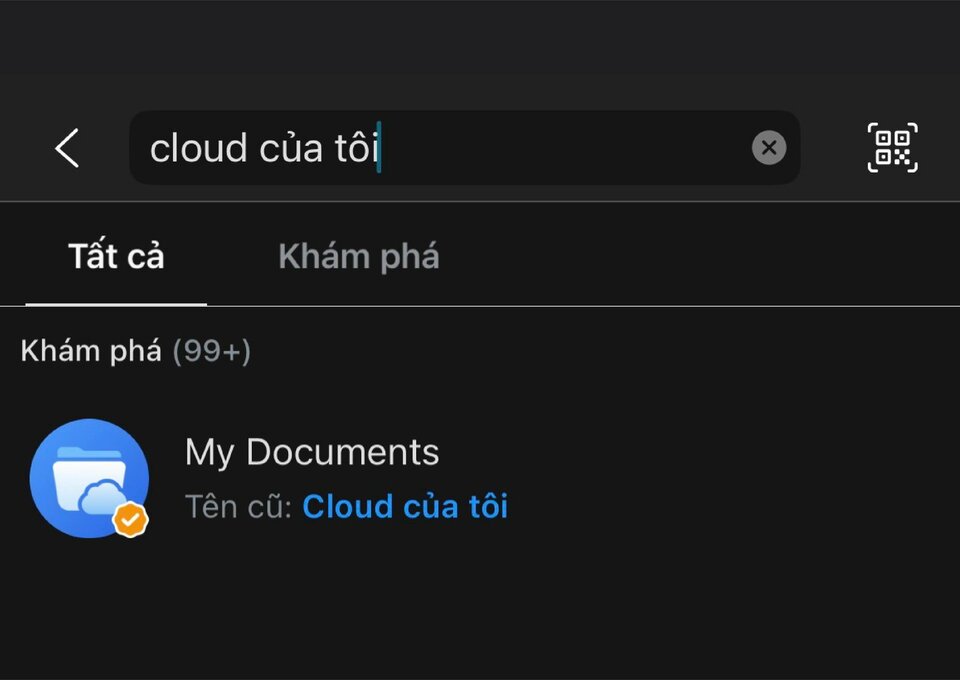
Task: Tap the My Documents result title text
Action: pyautogui.click(x=311, y=452)
